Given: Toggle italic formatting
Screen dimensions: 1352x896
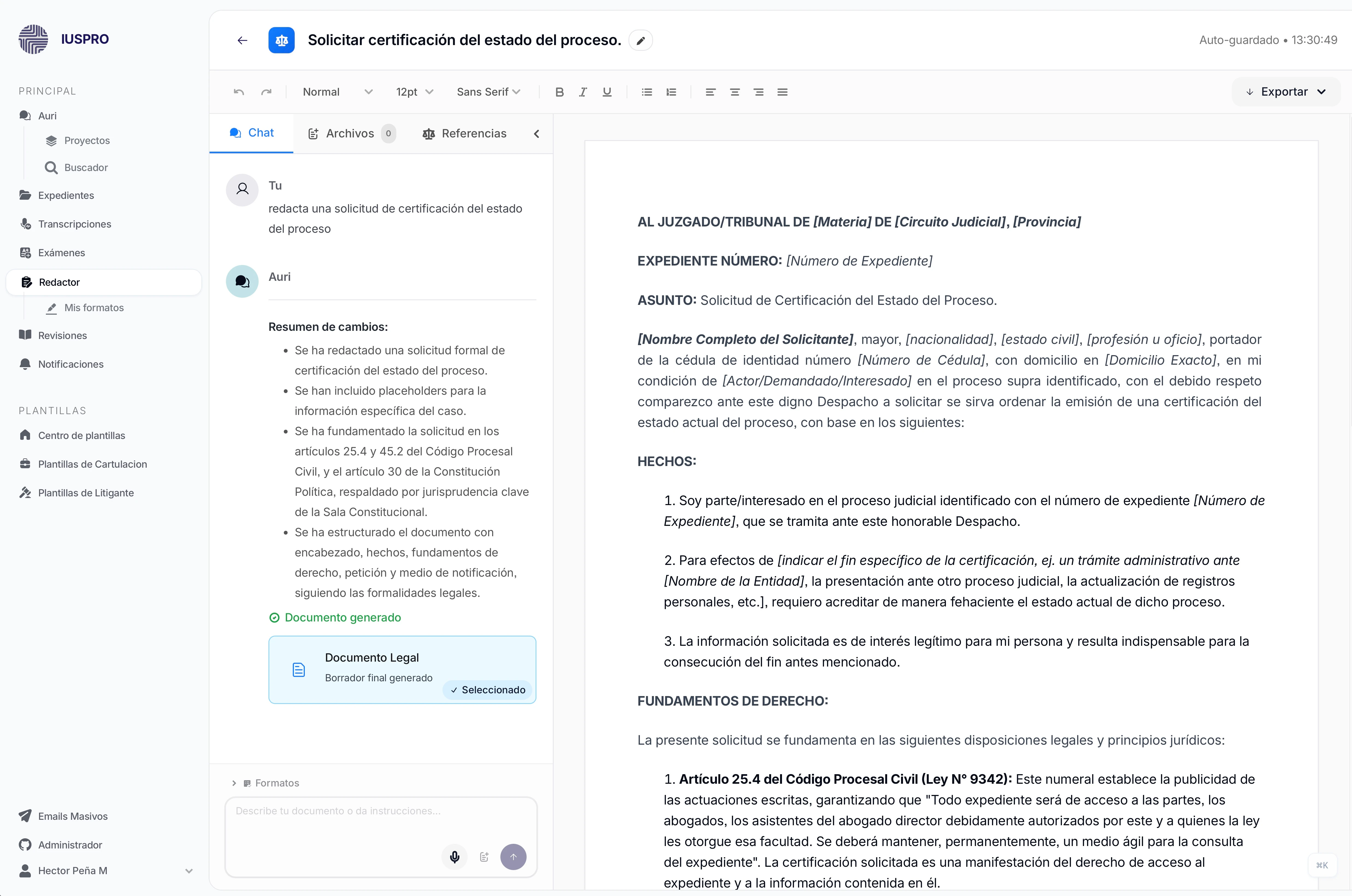Looking at the screenshot, I should [583, 92].
